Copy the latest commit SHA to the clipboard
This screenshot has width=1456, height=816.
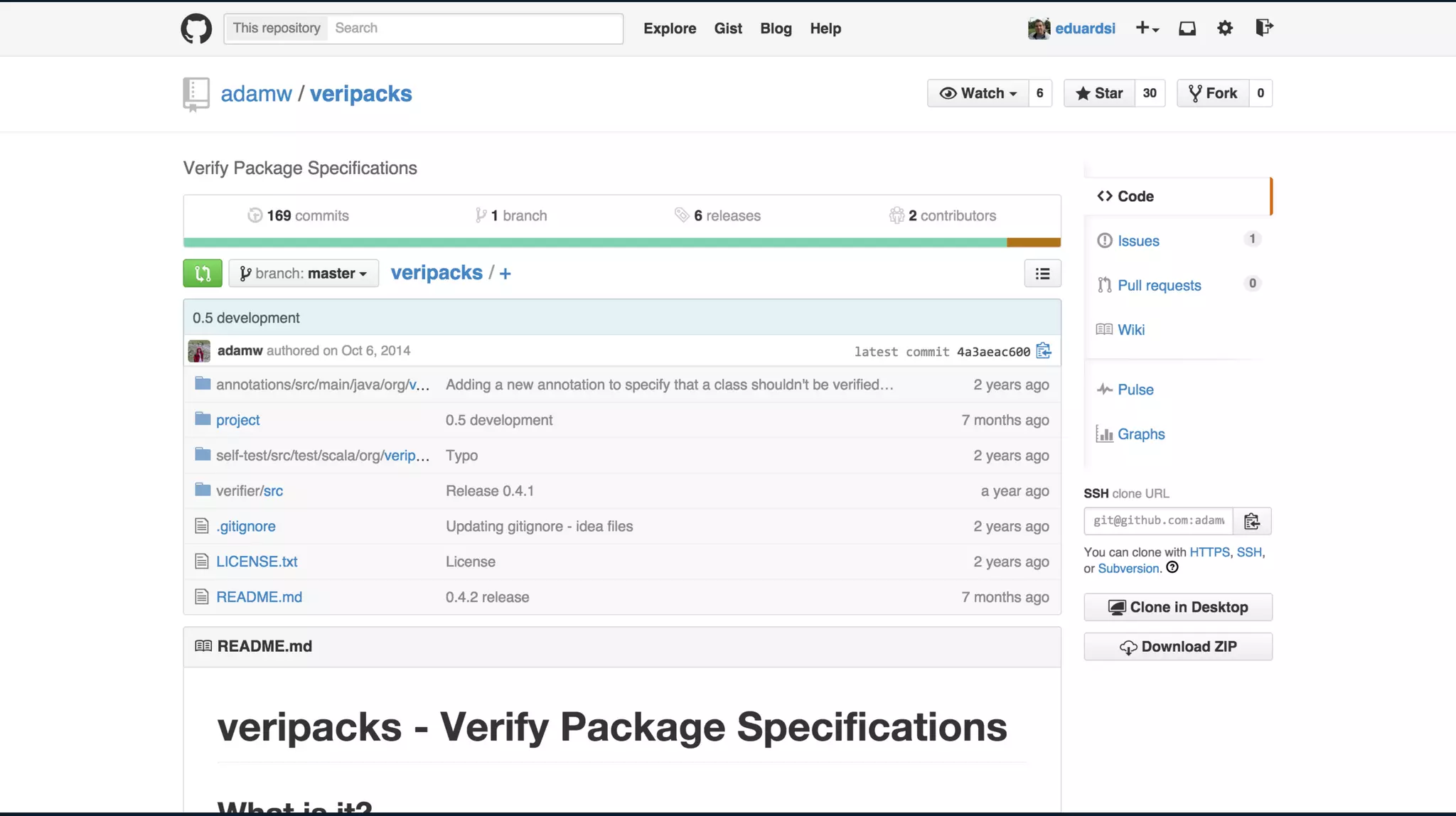[x=1043, y=351]
